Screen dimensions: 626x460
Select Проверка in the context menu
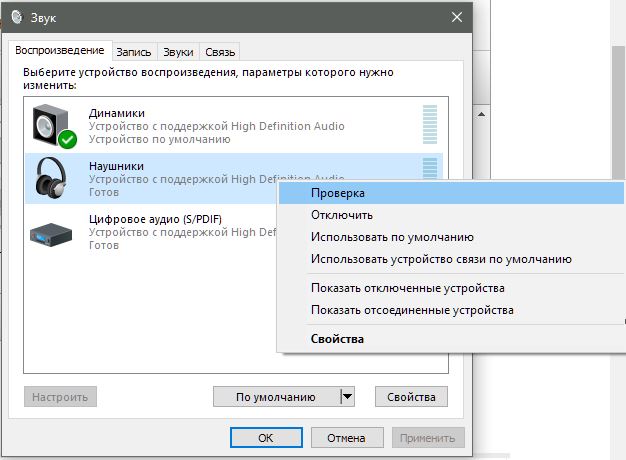pos(337,193)
